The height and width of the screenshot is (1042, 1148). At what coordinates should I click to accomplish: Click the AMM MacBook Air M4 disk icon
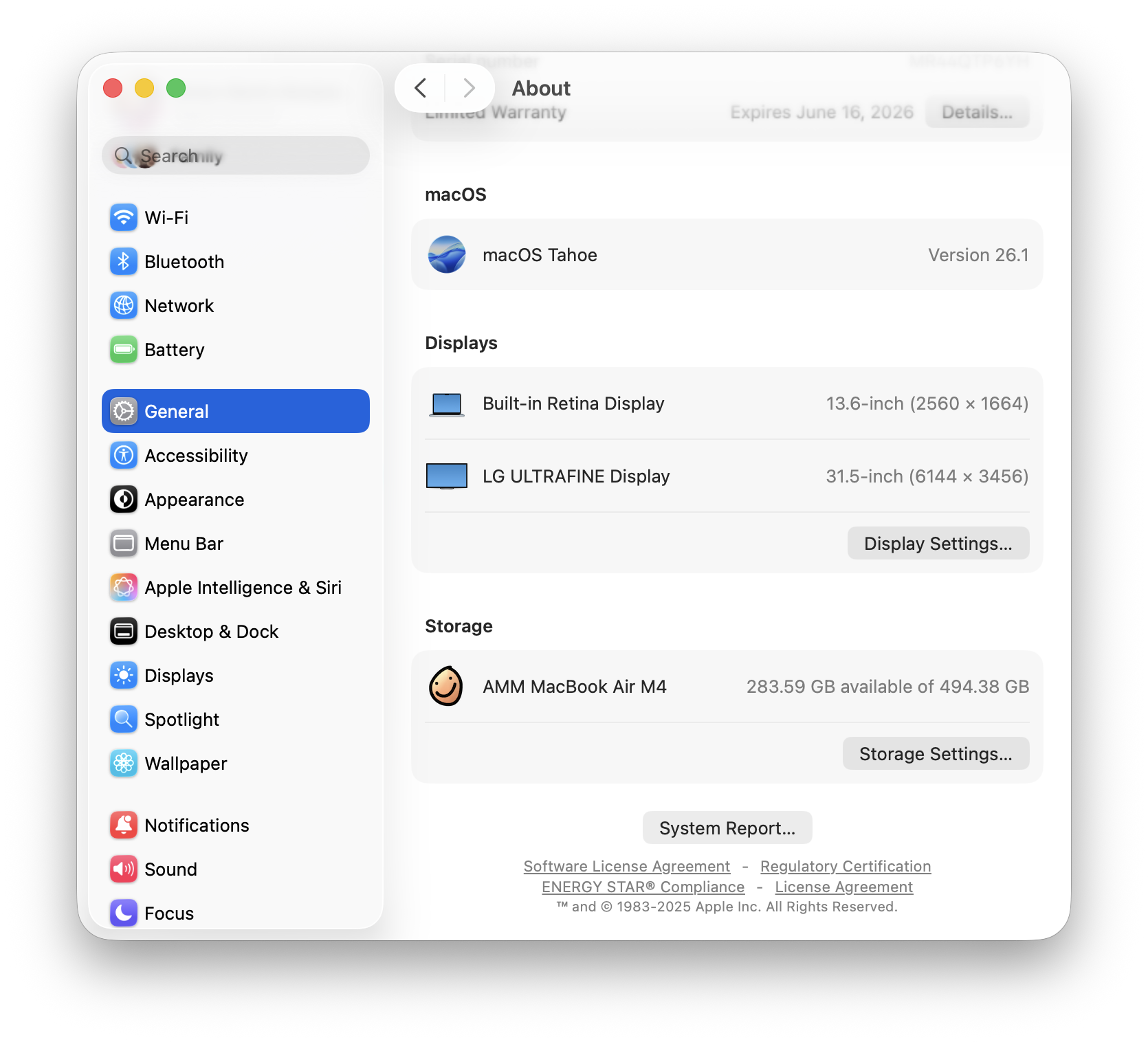point(446,686)
